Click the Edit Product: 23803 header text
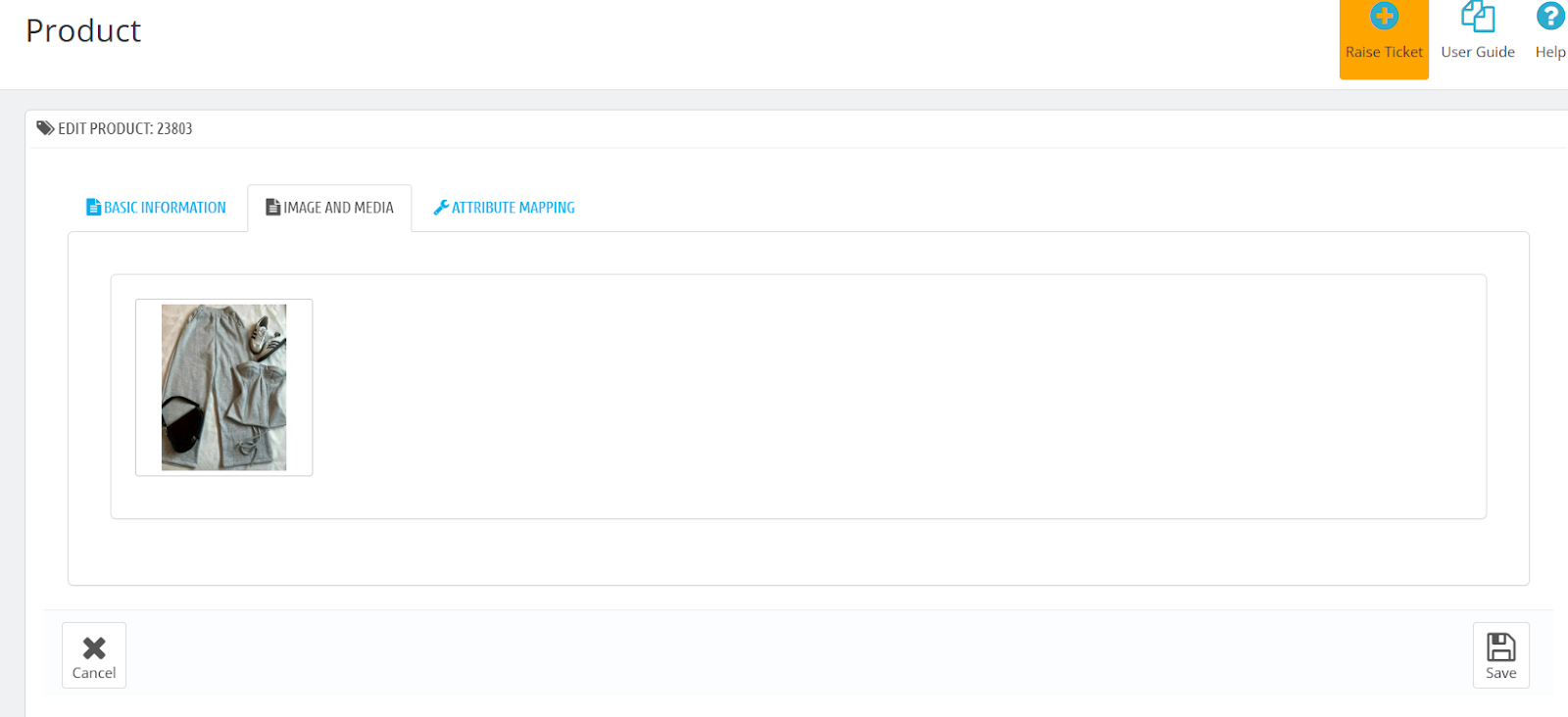 [x=124, y=128]
